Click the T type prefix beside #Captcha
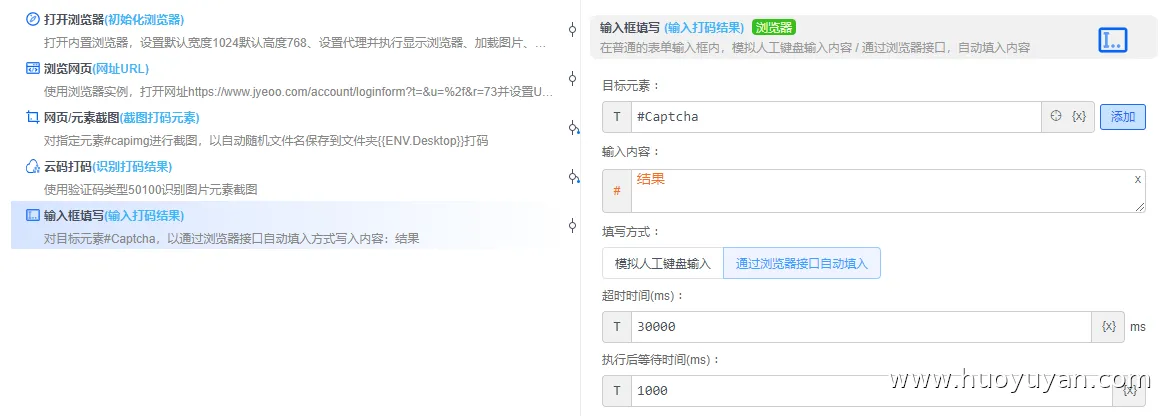 pos(617,117)
